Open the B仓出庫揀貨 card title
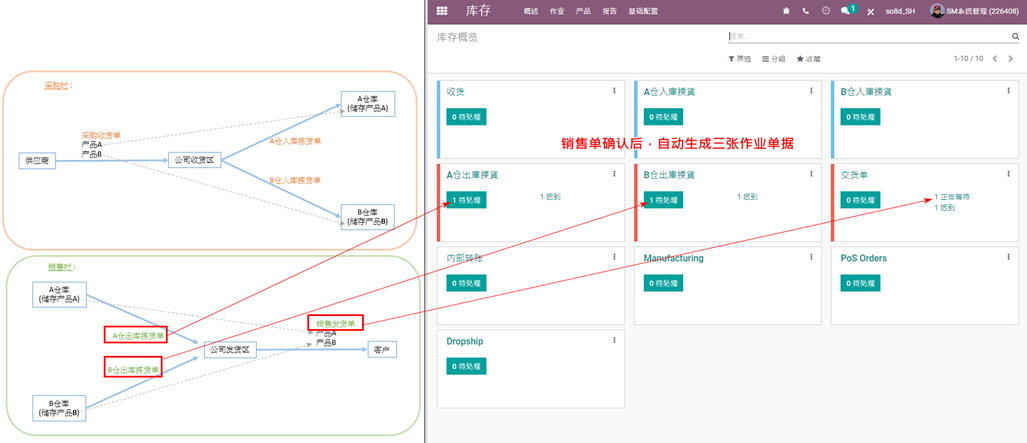Screen dimensions: 1027x443 pyautogui.click(x=669, y=175)
